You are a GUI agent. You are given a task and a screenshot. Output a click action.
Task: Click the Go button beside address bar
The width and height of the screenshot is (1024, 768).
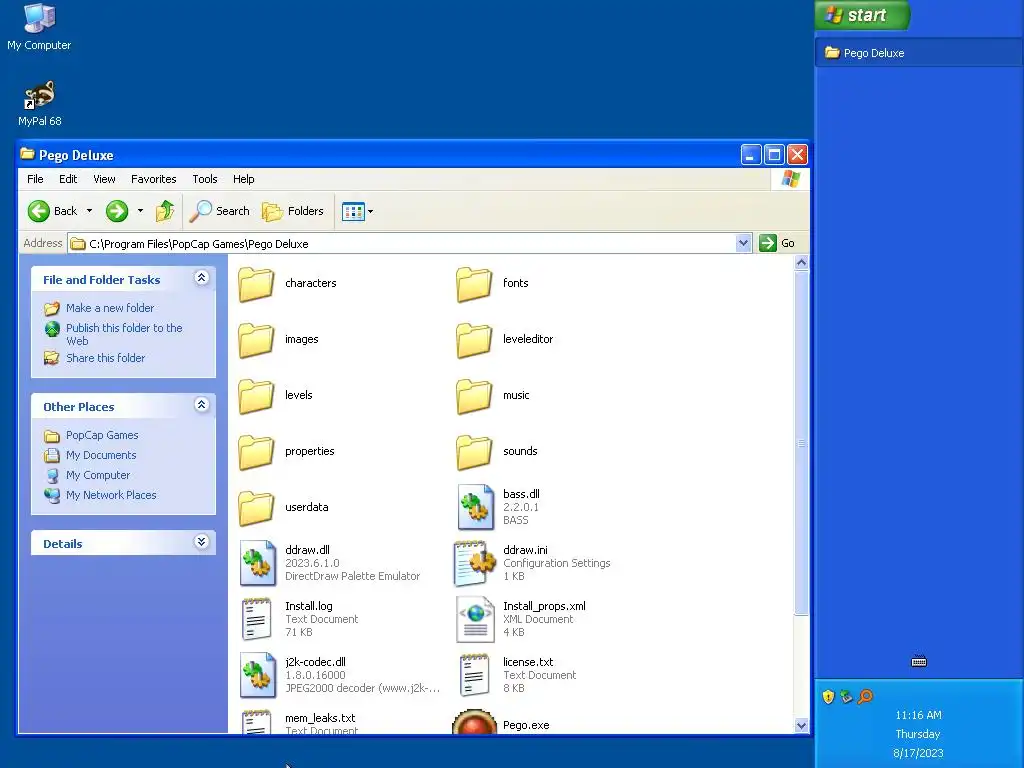pyautogui.click(x=777, y=244)
